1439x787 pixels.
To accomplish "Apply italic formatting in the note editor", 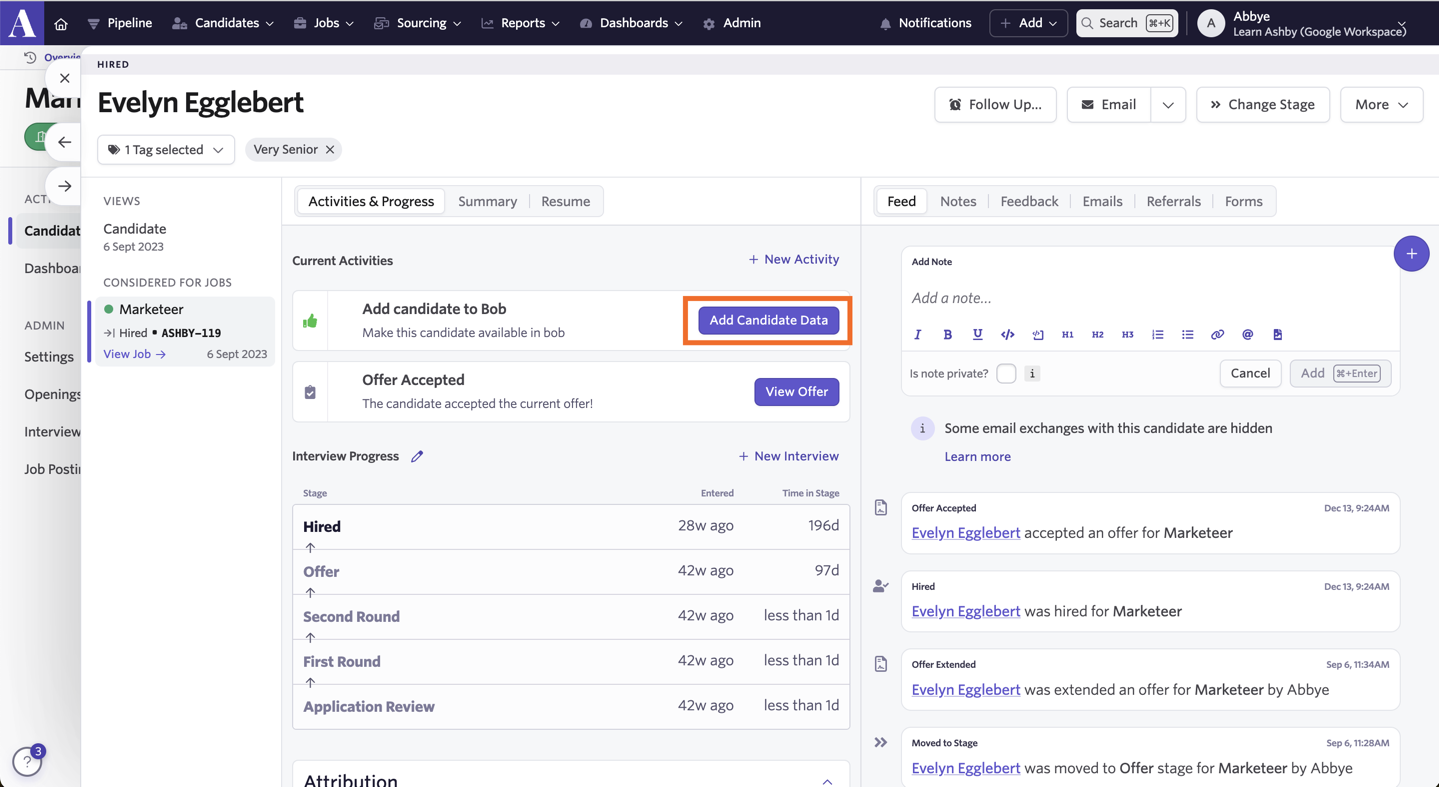I will click(918, 335).
